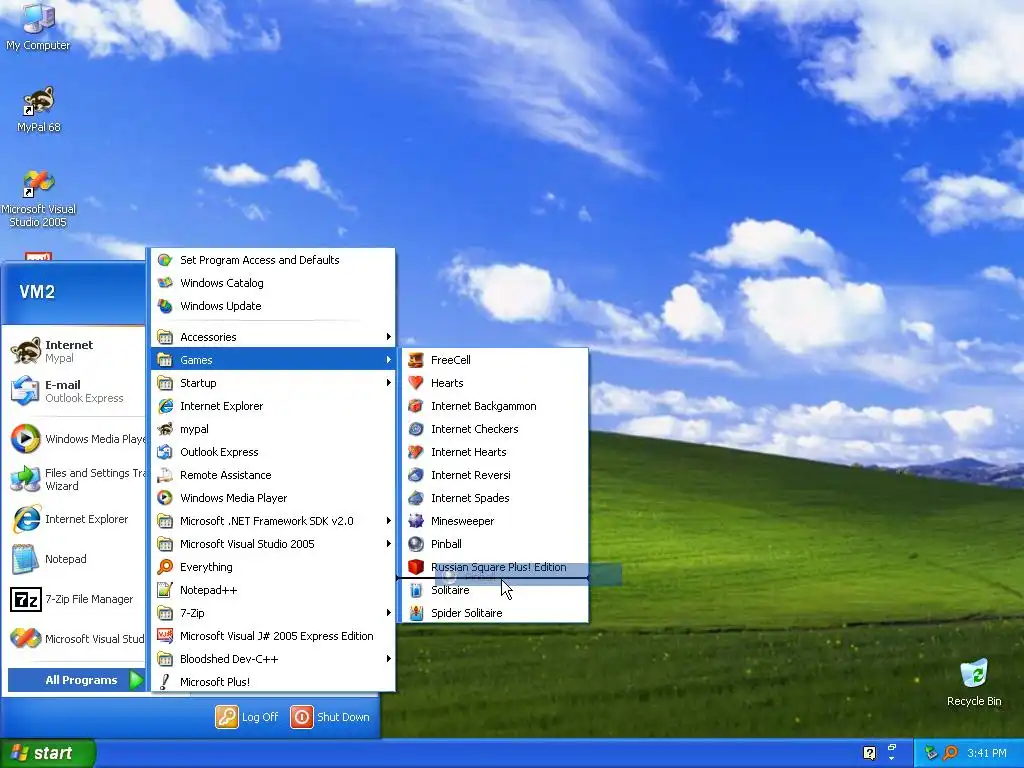
Task: Open Microsoft Plus! menu entry
Action: (273, 682)
